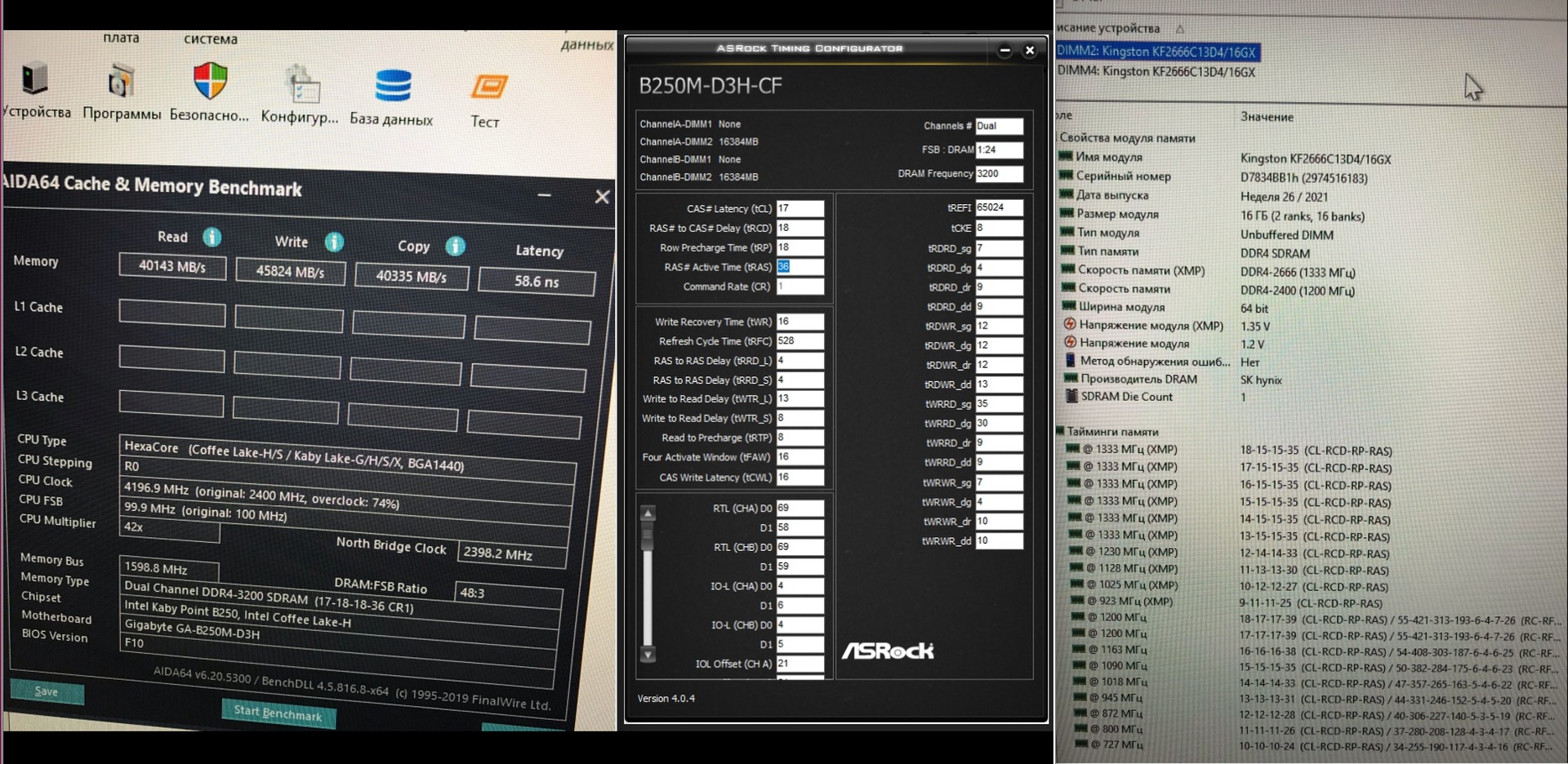This screenshot has height=764, width=1568.
Task: Click the Save button in AIDA64 benchmark
Action: (x=47, y=691)
